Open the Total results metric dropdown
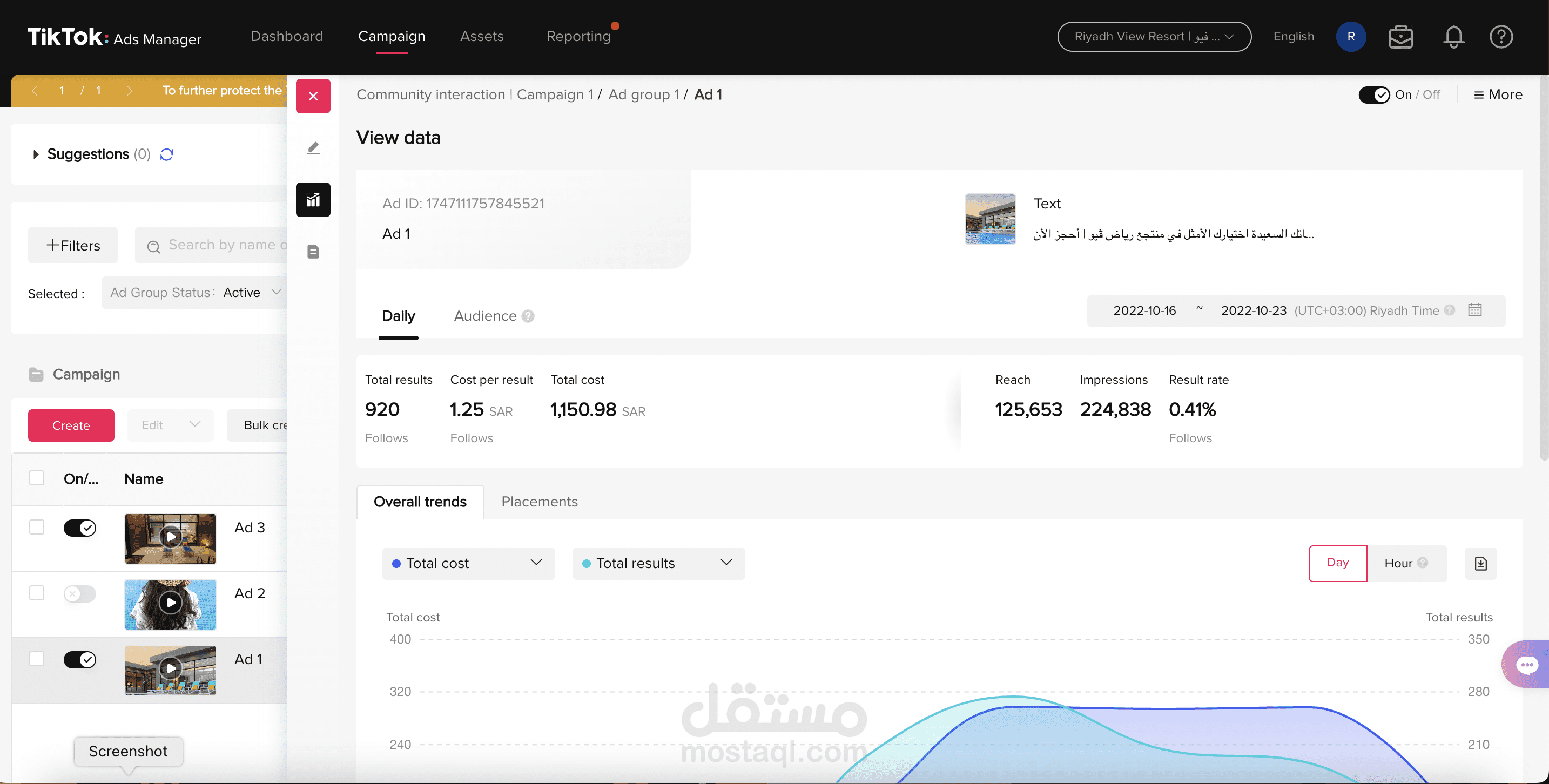The height and width of the screenshot is (784, 1549). coord(658,563)
